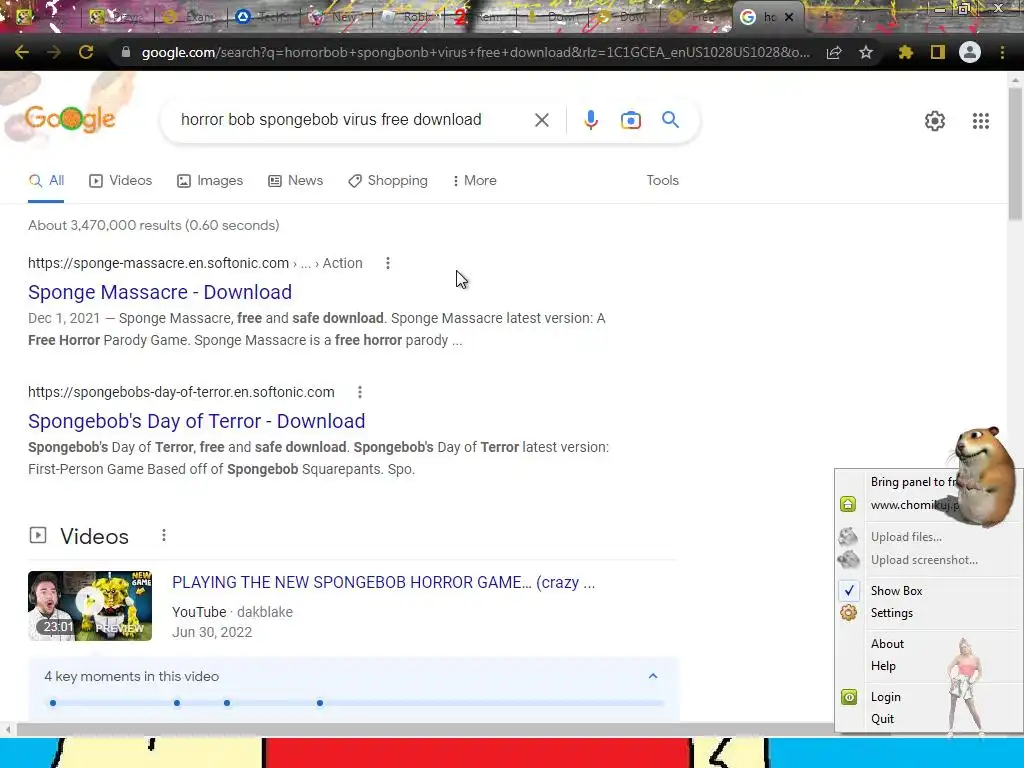Open the Tools filter options
Screen dimensions: 1024x768
point(662,180)
